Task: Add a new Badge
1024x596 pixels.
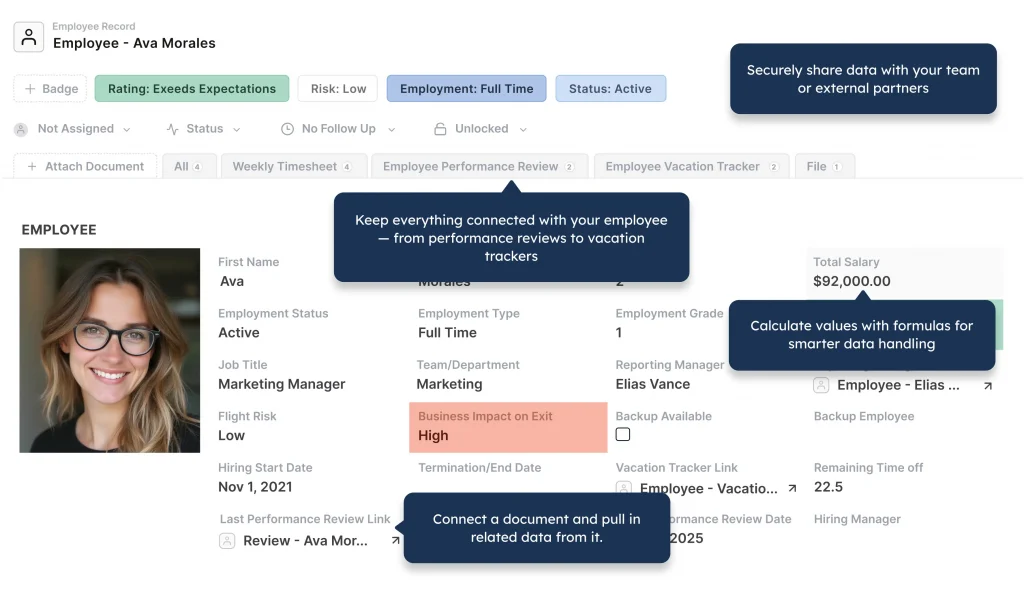Action: pos(50,89)
